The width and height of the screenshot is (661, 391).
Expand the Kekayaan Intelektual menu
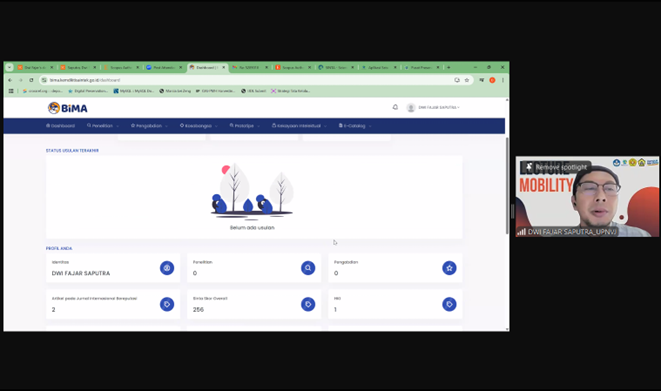(299, 126)
